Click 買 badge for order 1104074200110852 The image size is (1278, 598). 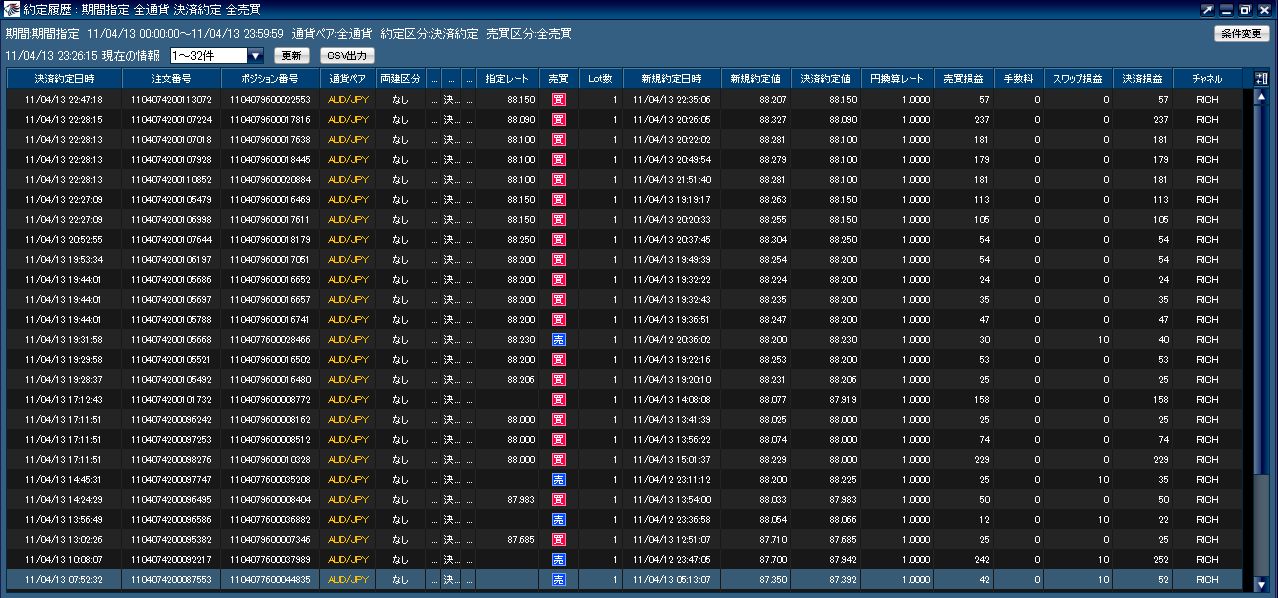(559, 180)
